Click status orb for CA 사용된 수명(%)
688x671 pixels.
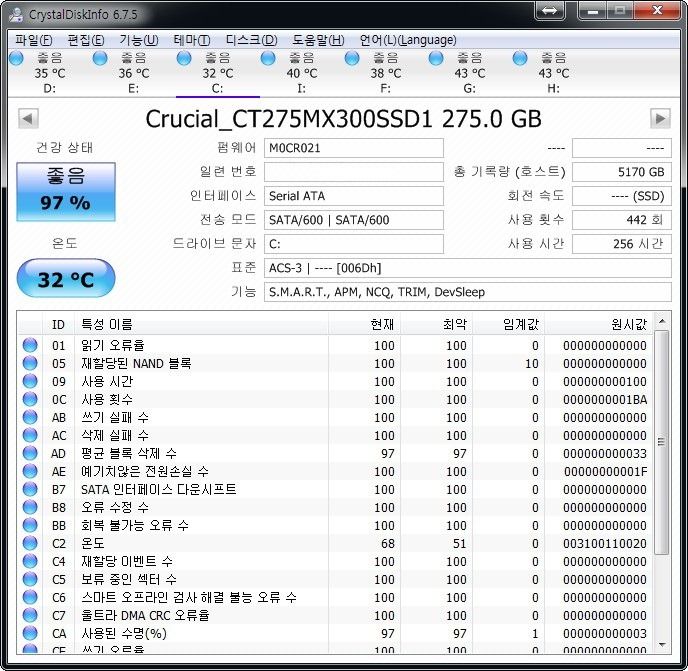(30, 633)
